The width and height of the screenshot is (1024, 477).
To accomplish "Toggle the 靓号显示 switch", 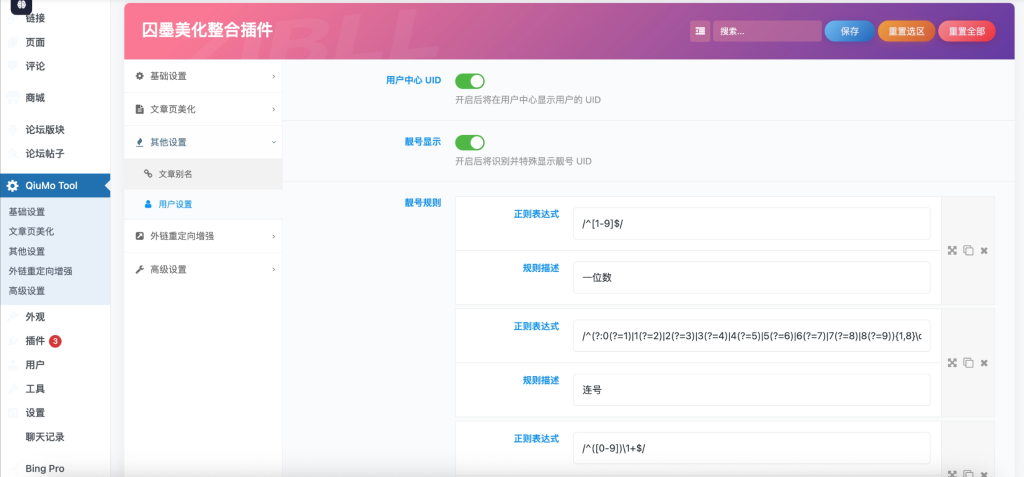I will pos(470,142).
